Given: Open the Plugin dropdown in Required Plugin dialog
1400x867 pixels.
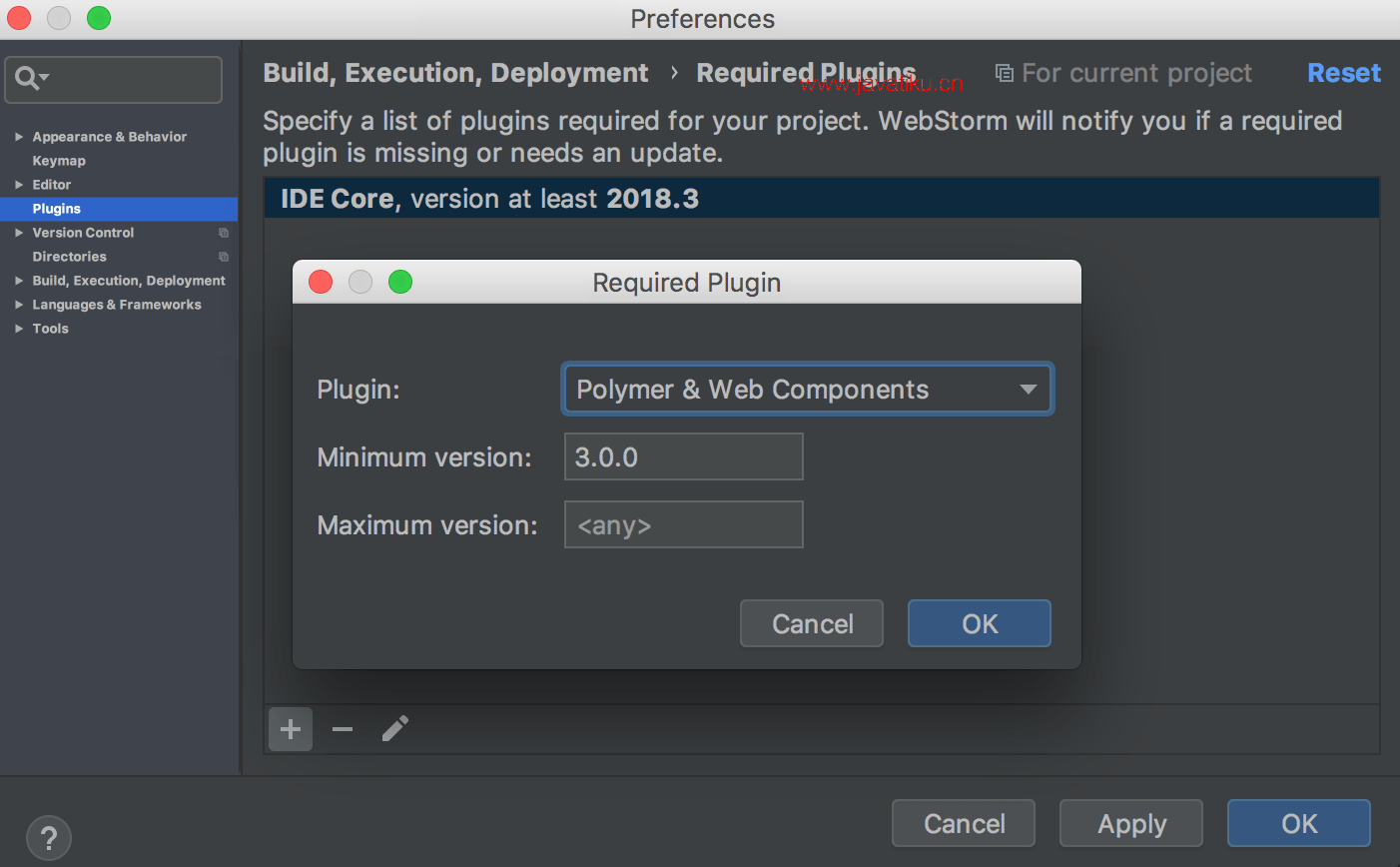Looking at the screenshot, I should (807, 390).
